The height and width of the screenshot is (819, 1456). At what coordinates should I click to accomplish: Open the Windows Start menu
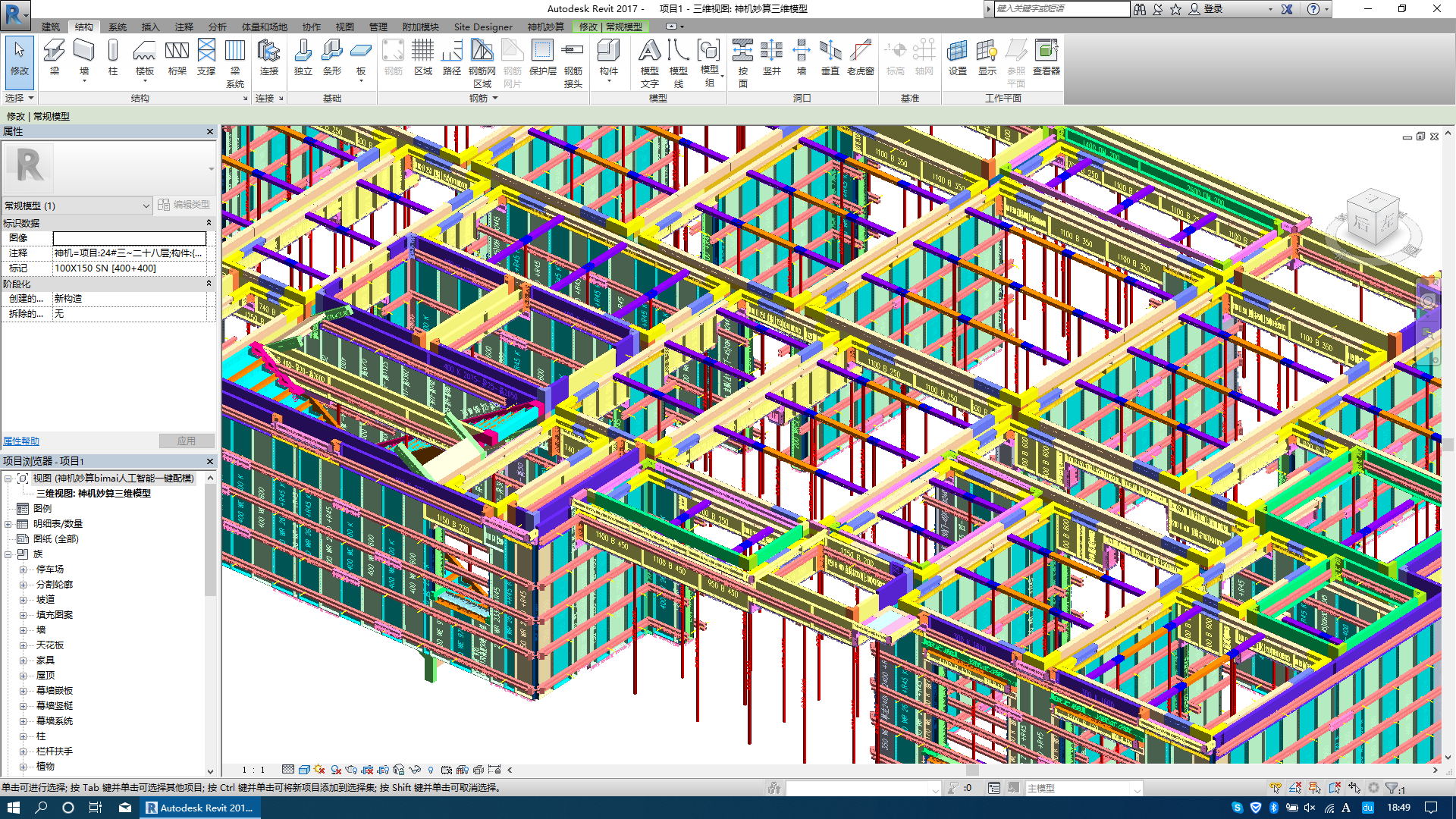point(14,808)
